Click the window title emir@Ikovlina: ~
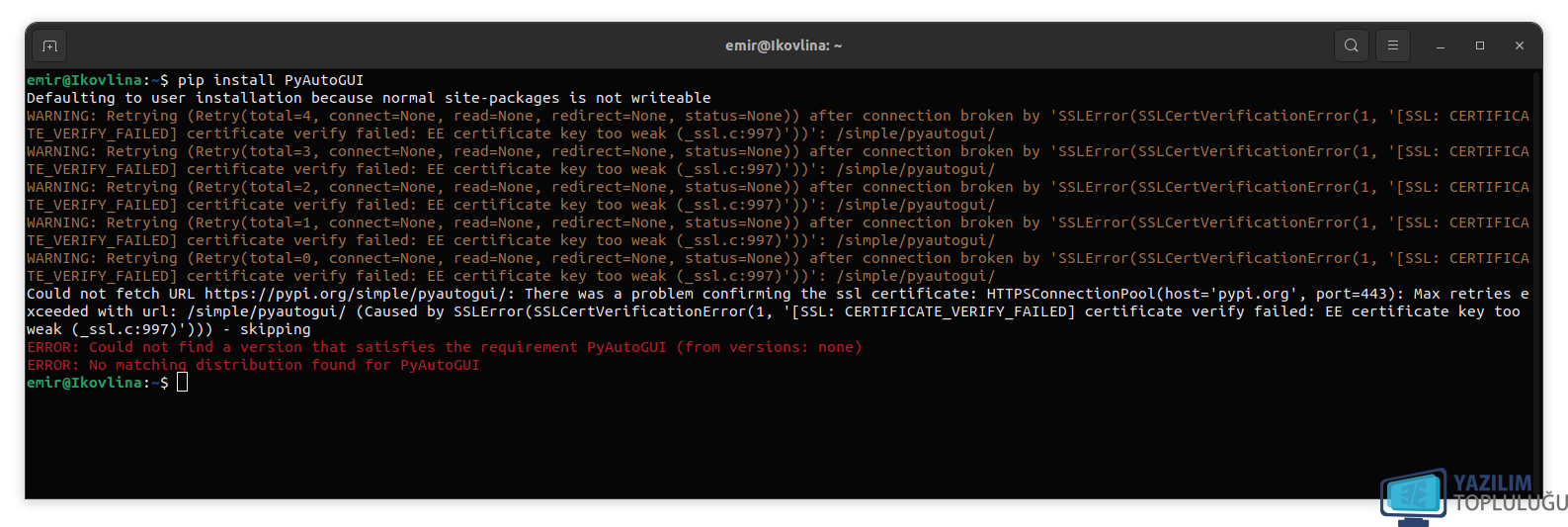 click(x=784, y=45)
